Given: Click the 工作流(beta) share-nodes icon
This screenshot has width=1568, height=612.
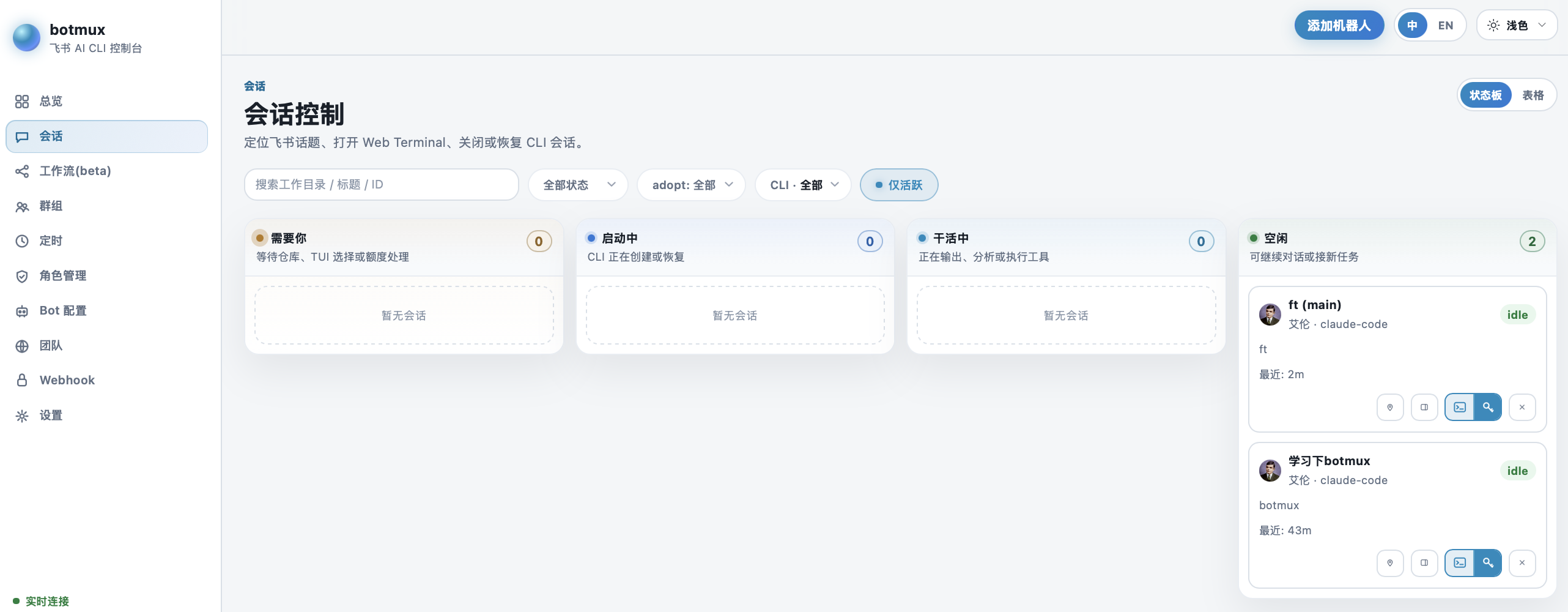Looking at the screenshot, I should pyautogui.click(x=22, y=171).
